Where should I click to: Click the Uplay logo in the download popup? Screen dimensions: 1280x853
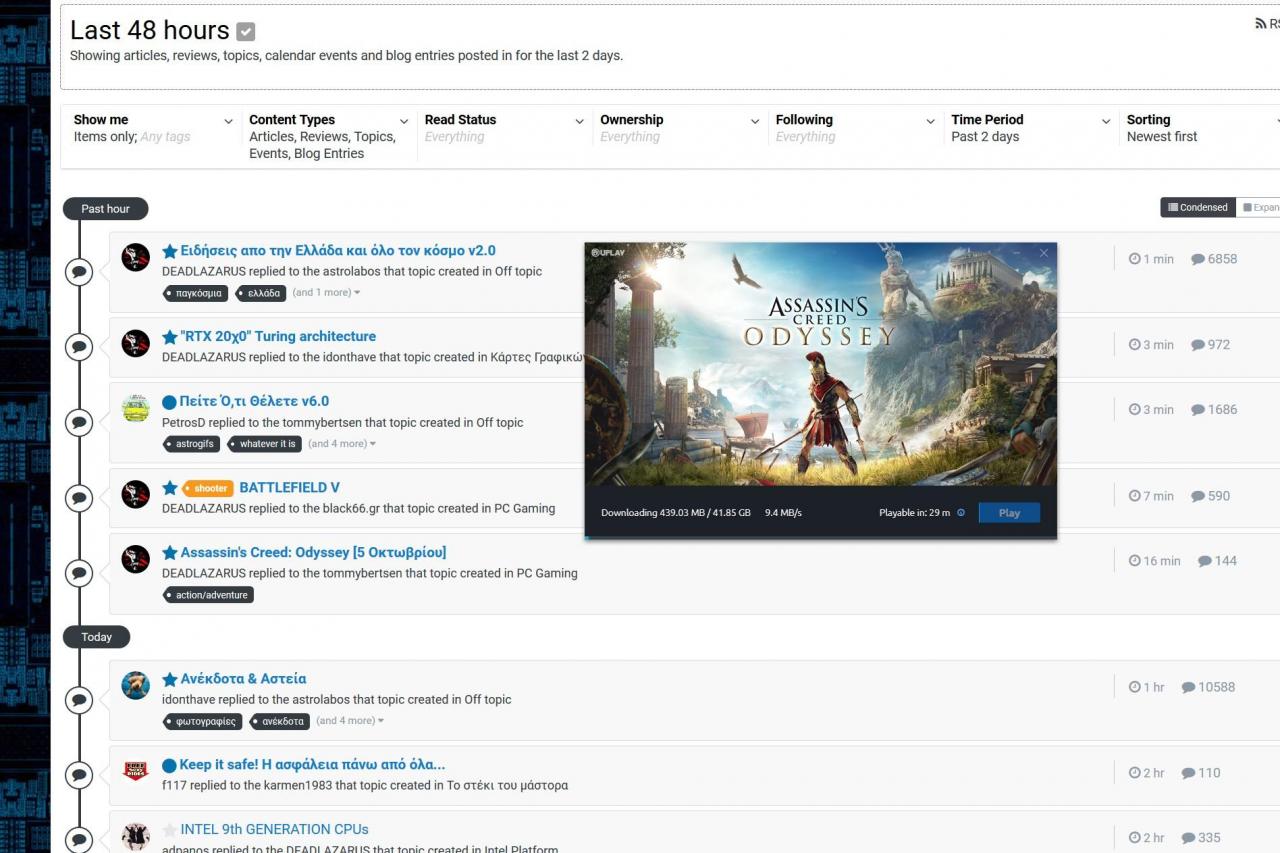(608, 253)
